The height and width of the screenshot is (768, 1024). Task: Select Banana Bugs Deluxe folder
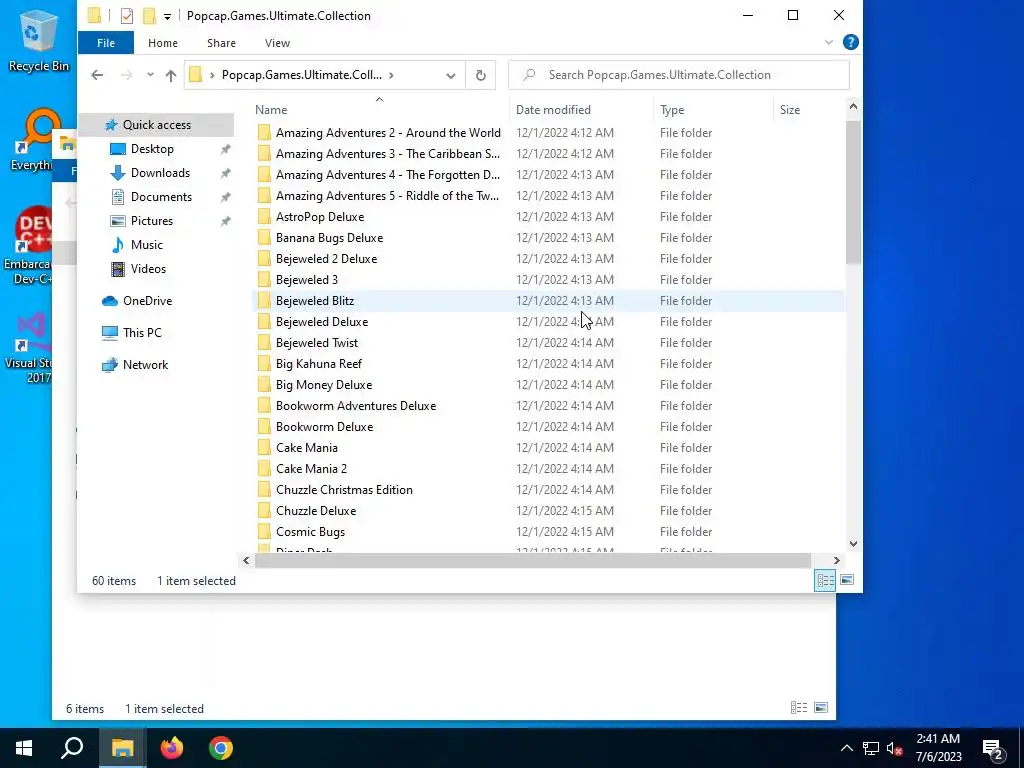(x=549, y=238)
